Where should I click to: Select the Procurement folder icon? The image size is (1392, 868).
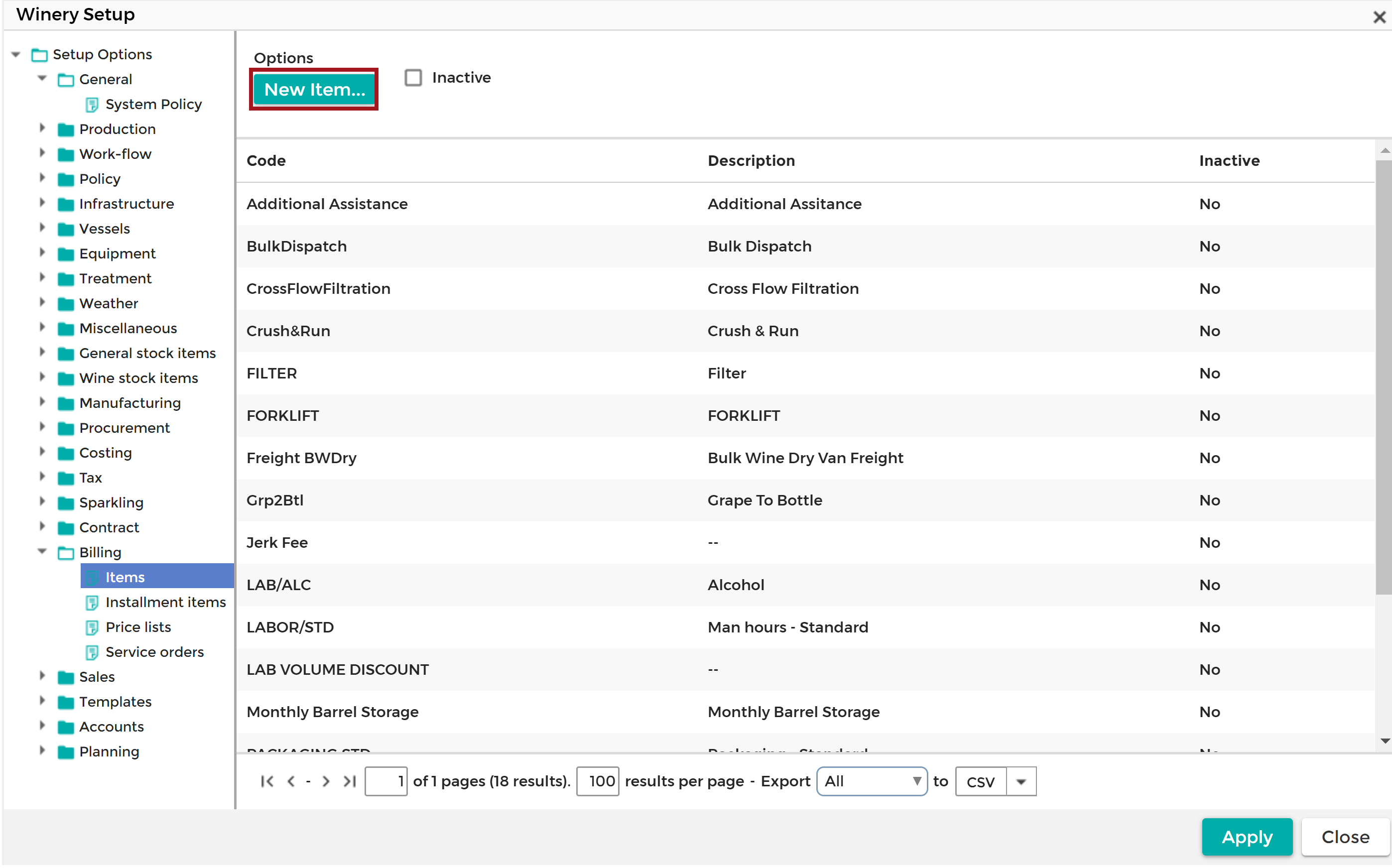click(x=66, y=428)
